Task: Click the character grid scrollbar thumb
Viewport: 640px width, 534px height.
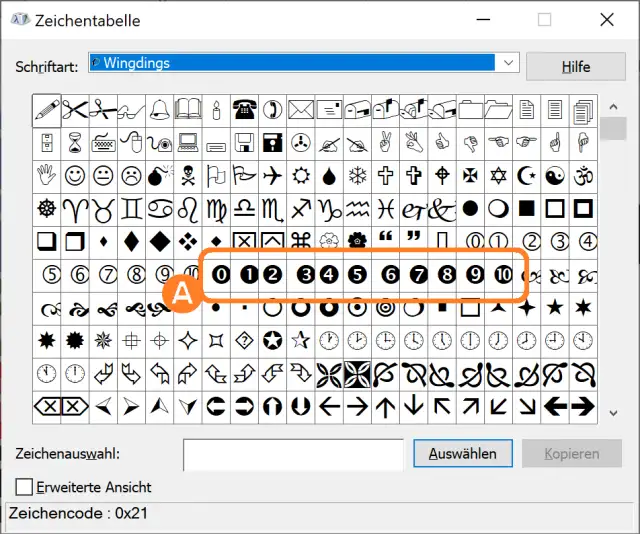Action: click(613, 129)
